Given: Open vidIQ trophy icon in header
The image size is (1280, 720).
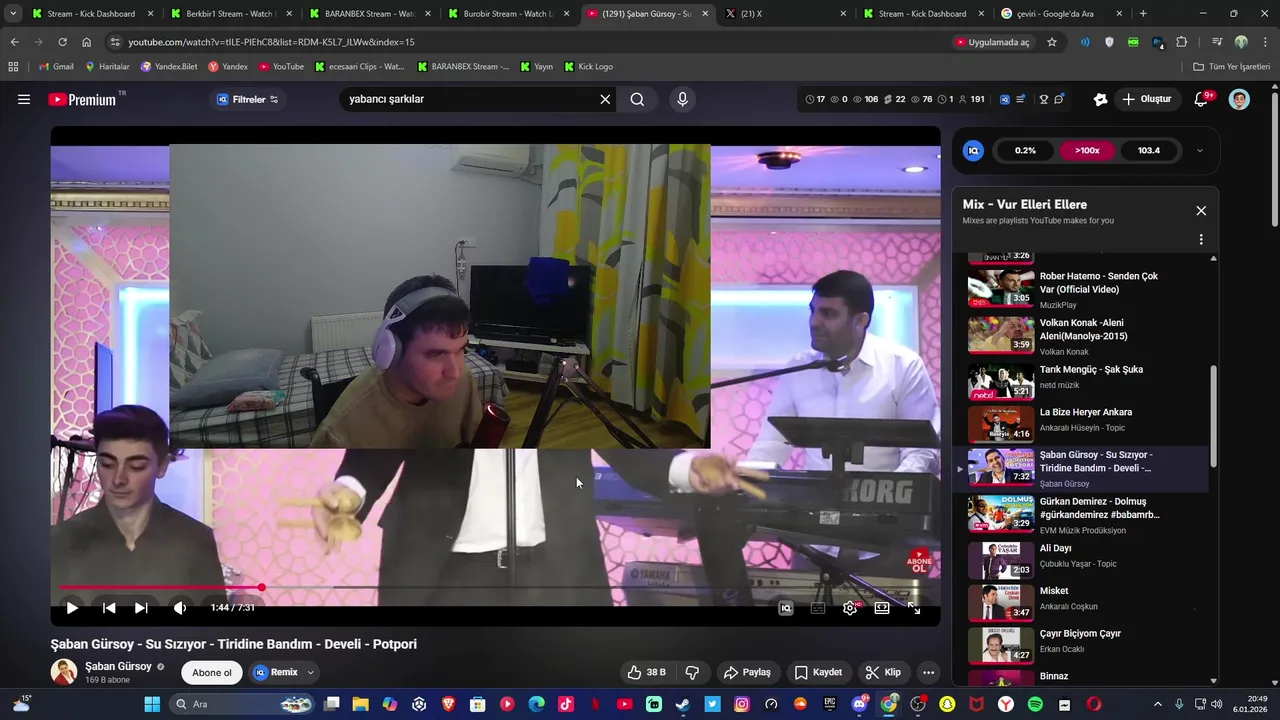Looking at the screenshot, I should pyautogui.click(x=1043, y=99).
